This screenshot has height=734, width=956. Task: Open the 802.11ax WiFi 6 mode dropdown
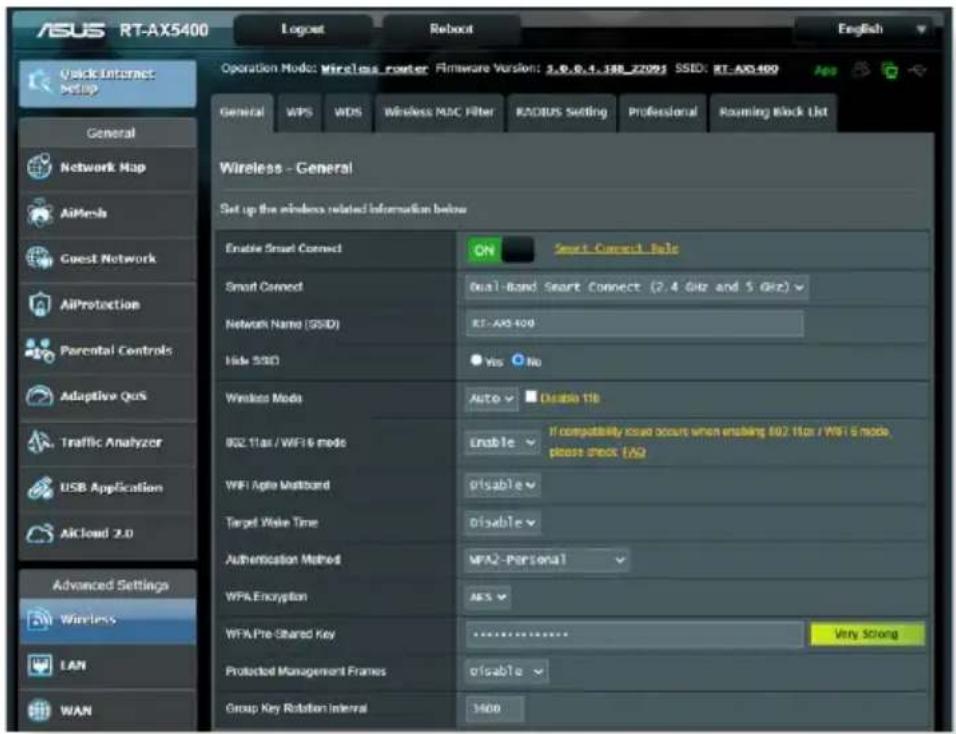coord(502,442)
